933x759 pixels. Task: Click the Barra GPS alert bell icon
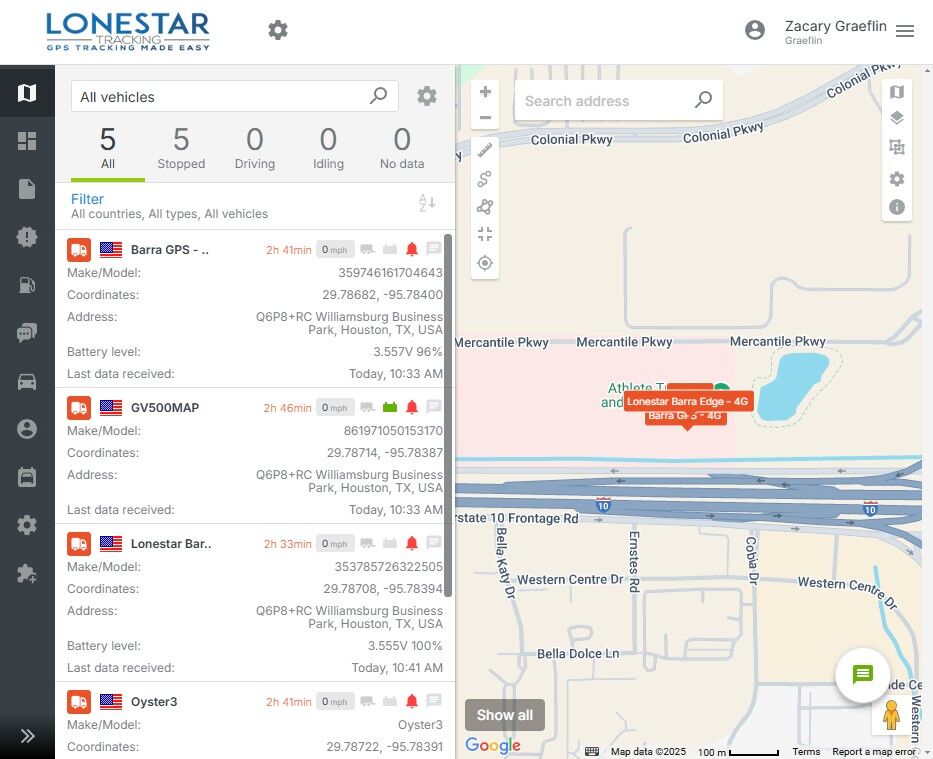[x=412, y=249]
